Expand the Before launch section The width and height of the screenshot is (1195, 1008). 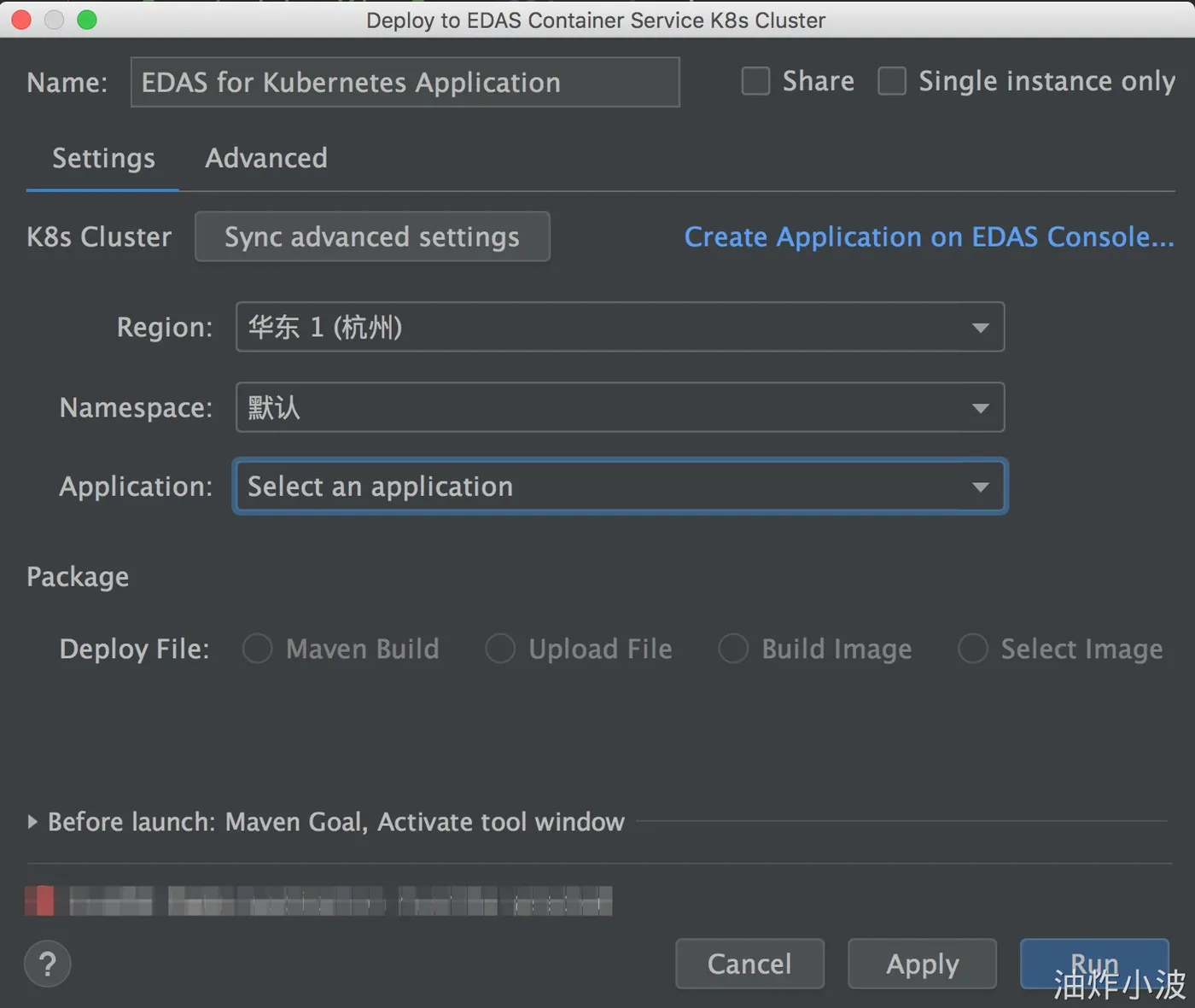click(32, 822)
